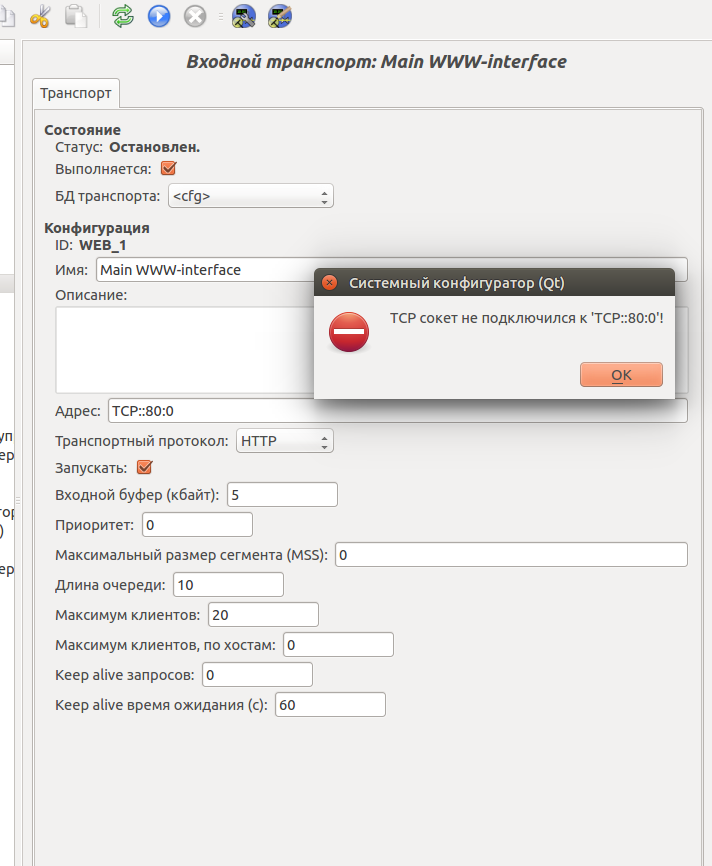712x866 pixels.
Task: Click the blue wrench tool icon
Action: point(244,16)
